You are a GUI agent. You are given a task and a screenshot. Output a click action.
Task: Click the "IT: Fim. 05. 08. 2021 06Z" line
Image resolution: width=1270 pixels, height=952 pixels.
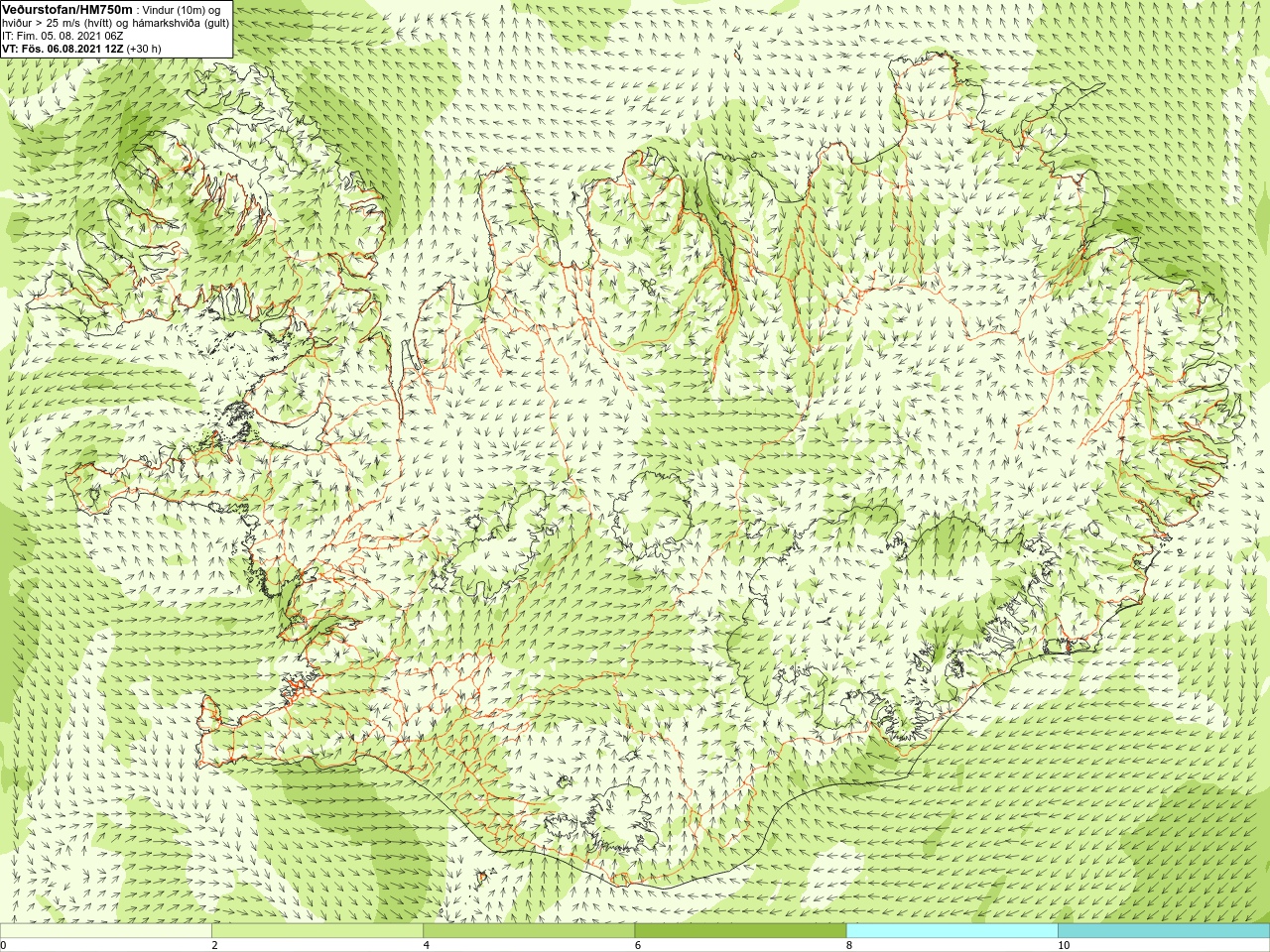63,36
